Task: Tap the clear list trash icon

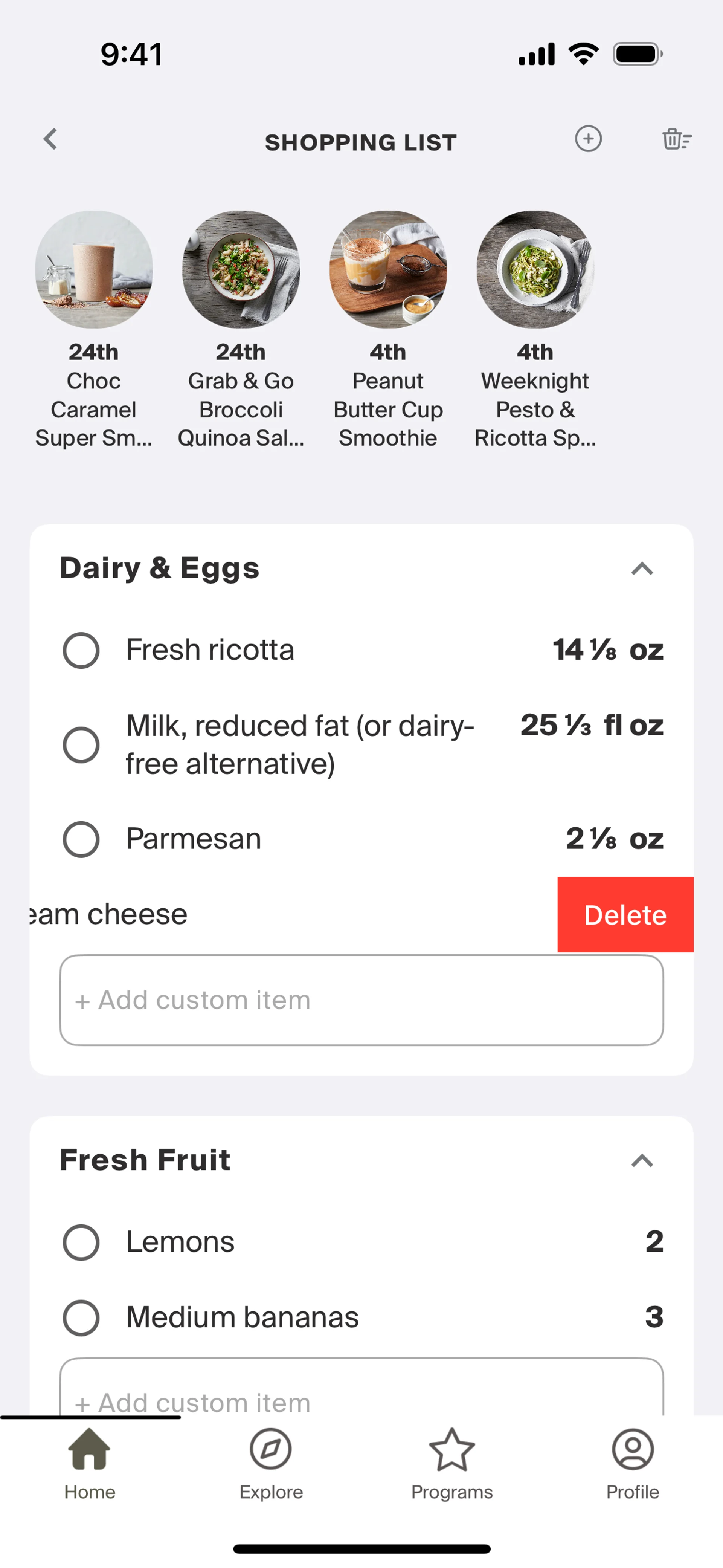Action: click(x=676, y=139)
